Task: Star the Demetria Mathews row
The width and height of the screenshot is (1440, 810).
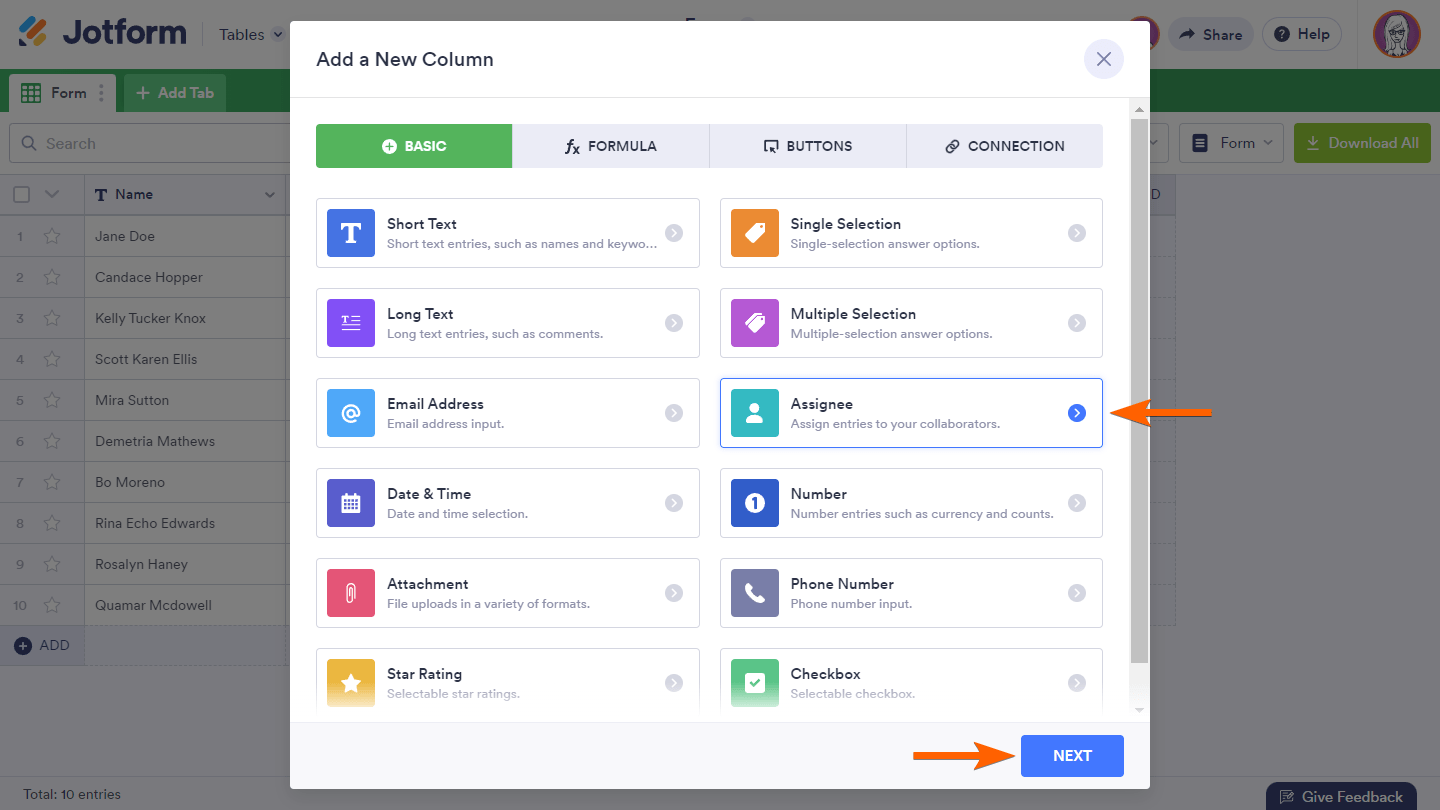Action: click(x=52, y=442)
